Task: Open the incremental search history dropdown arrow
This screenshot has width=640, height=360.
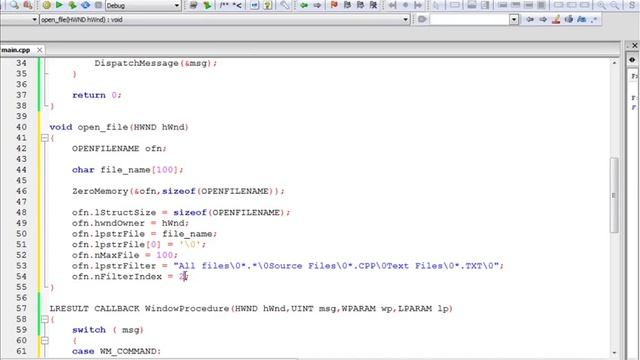Action: point(514,19)
